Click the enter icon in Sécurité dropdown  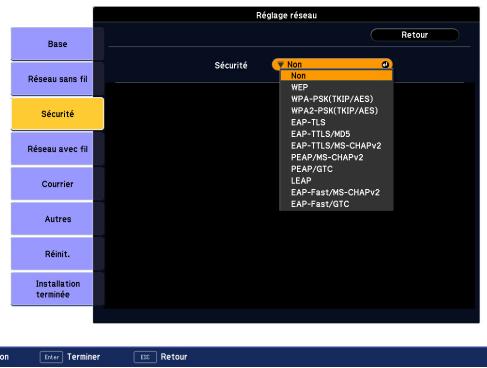tap(385, 64)
